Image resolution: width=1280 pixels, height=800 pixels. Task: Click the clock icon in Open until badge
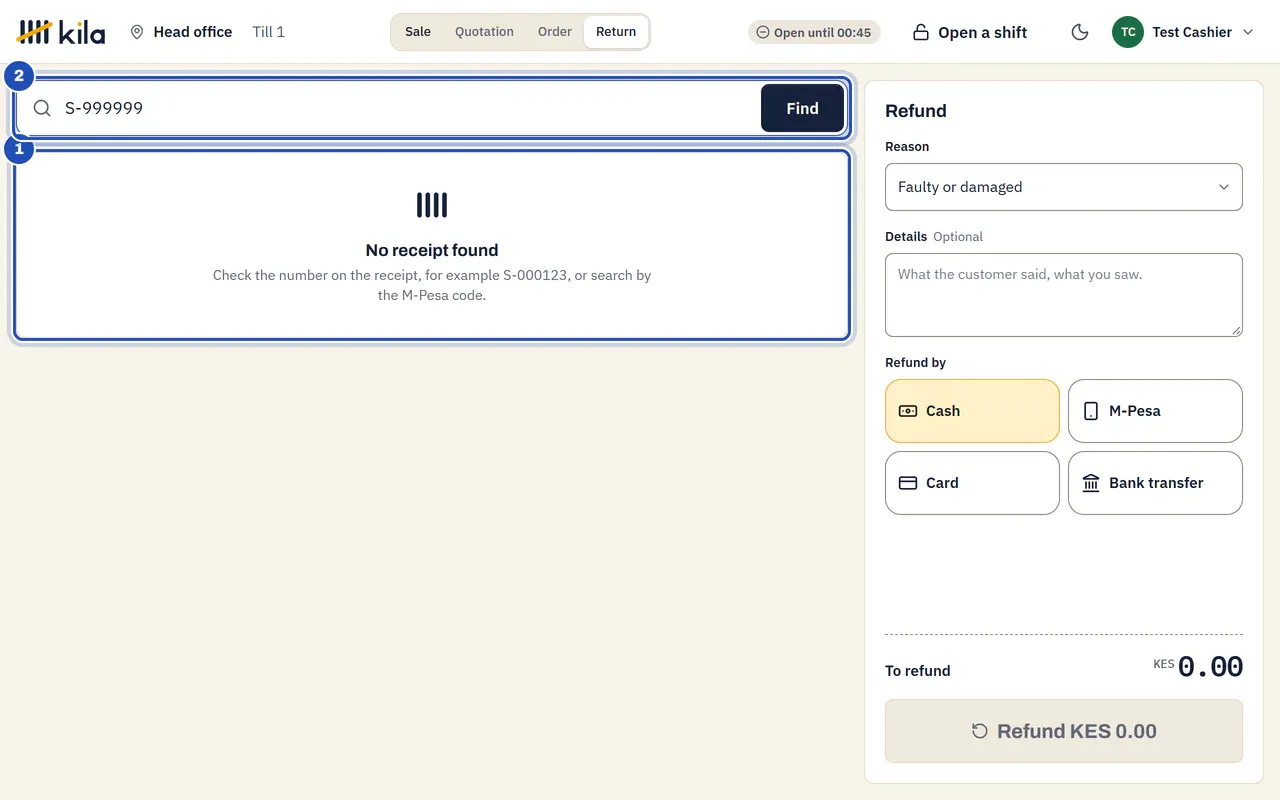[763, 32]
